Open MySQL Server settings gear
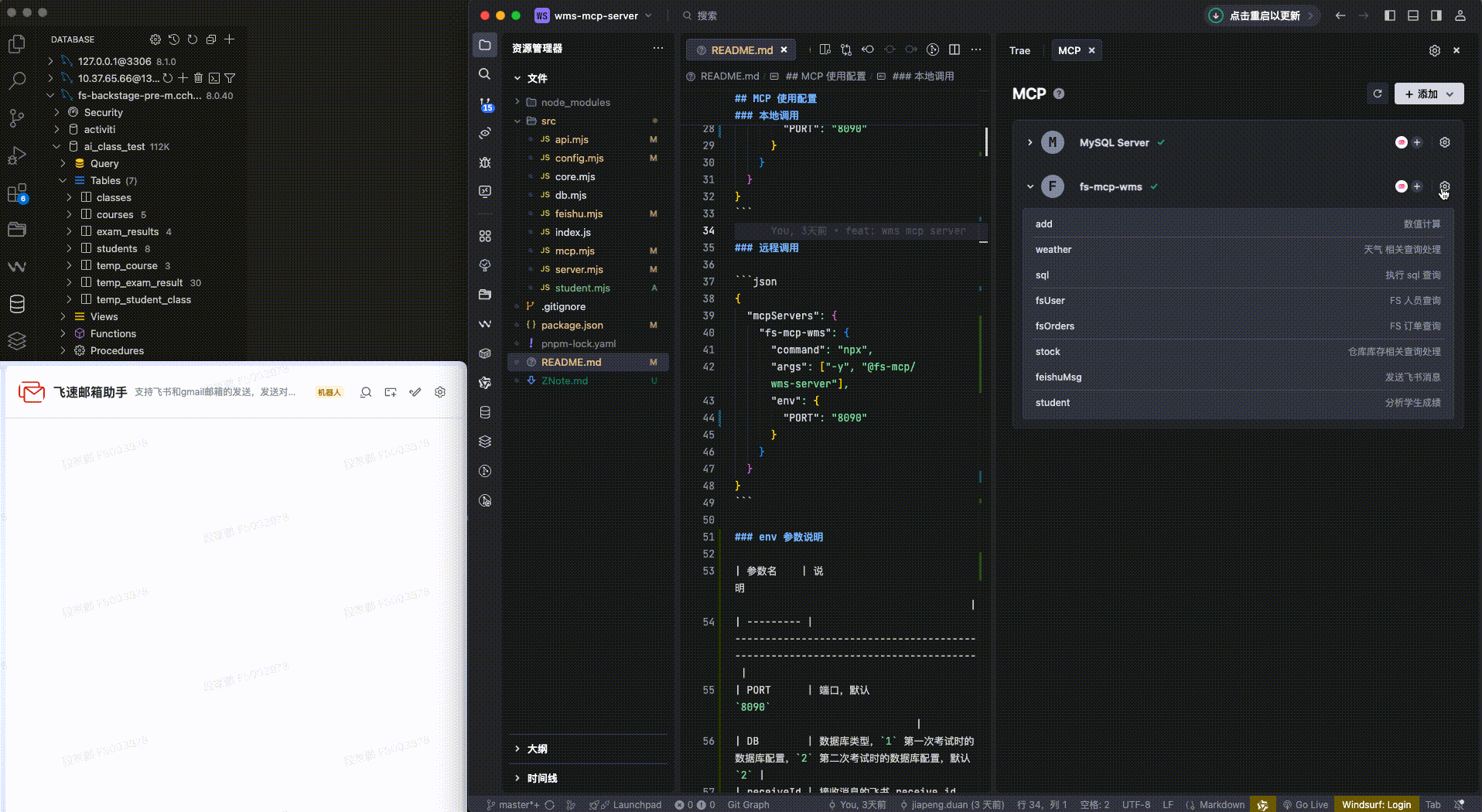Viewport: 1482px width, 812px height. pyautogui.click(x=1445, y=142)
